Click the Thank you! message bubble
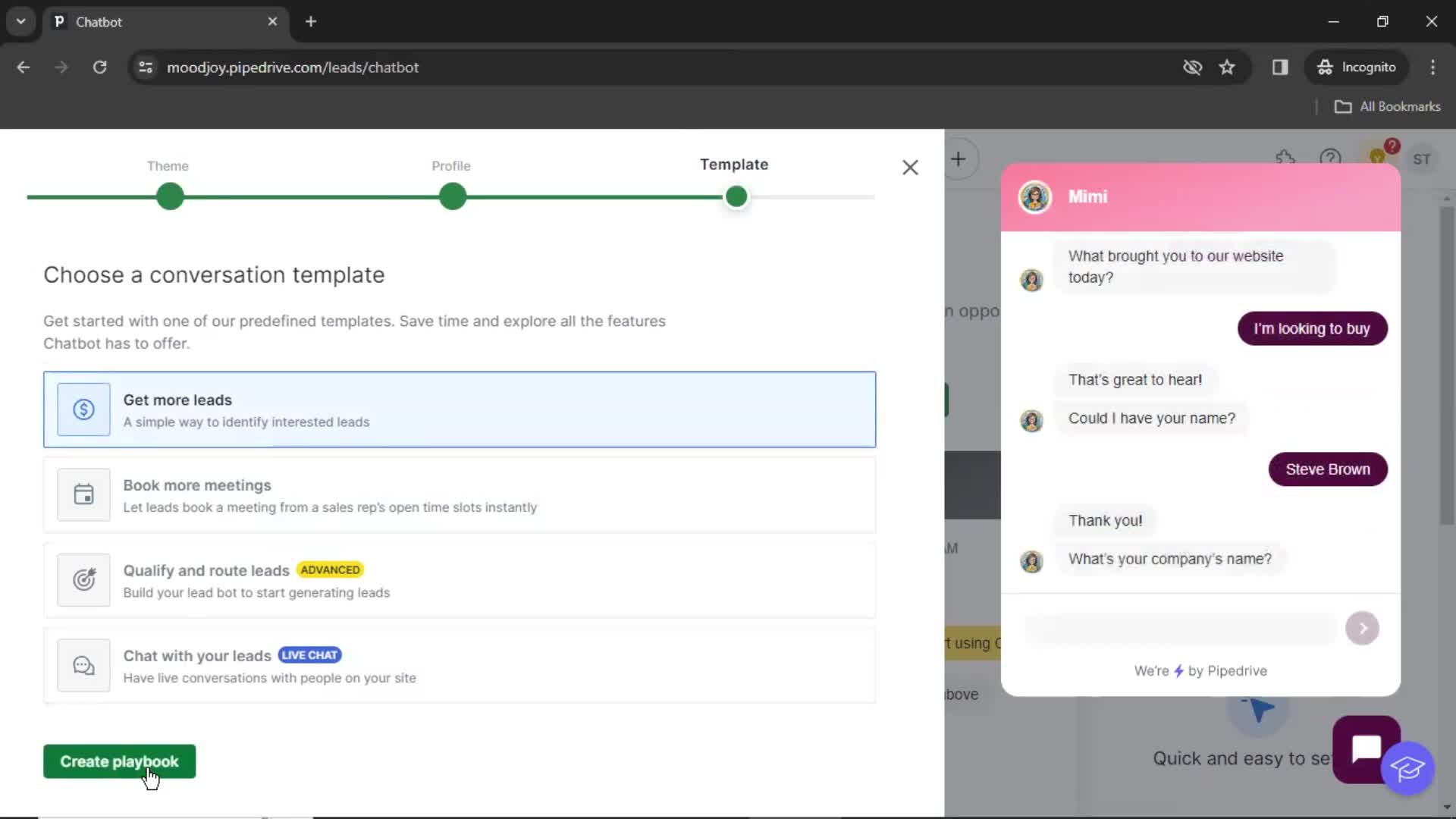This screenshot has height=819, width=1456. tap(1105, 521)
